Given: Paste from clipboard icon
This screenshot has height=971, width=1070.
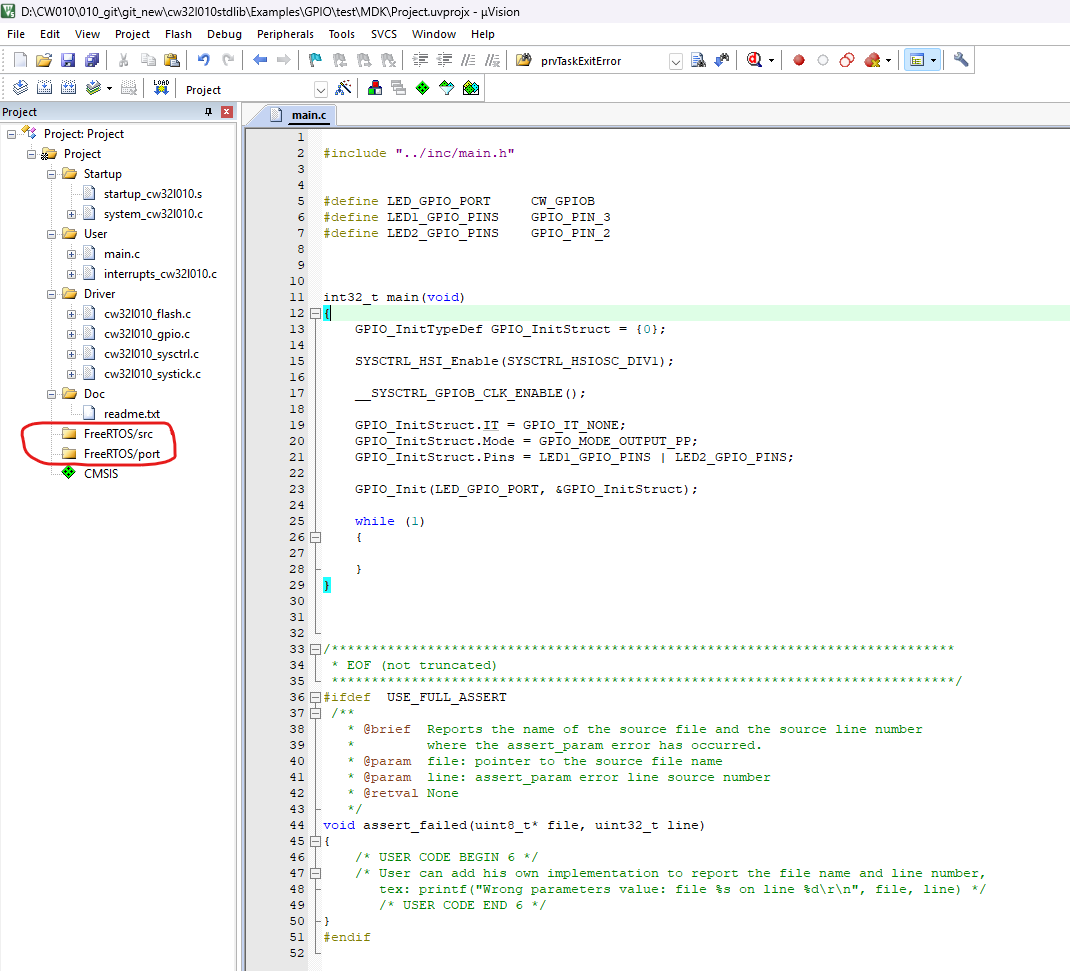Looking at the screenshot, I should point(172,60).
